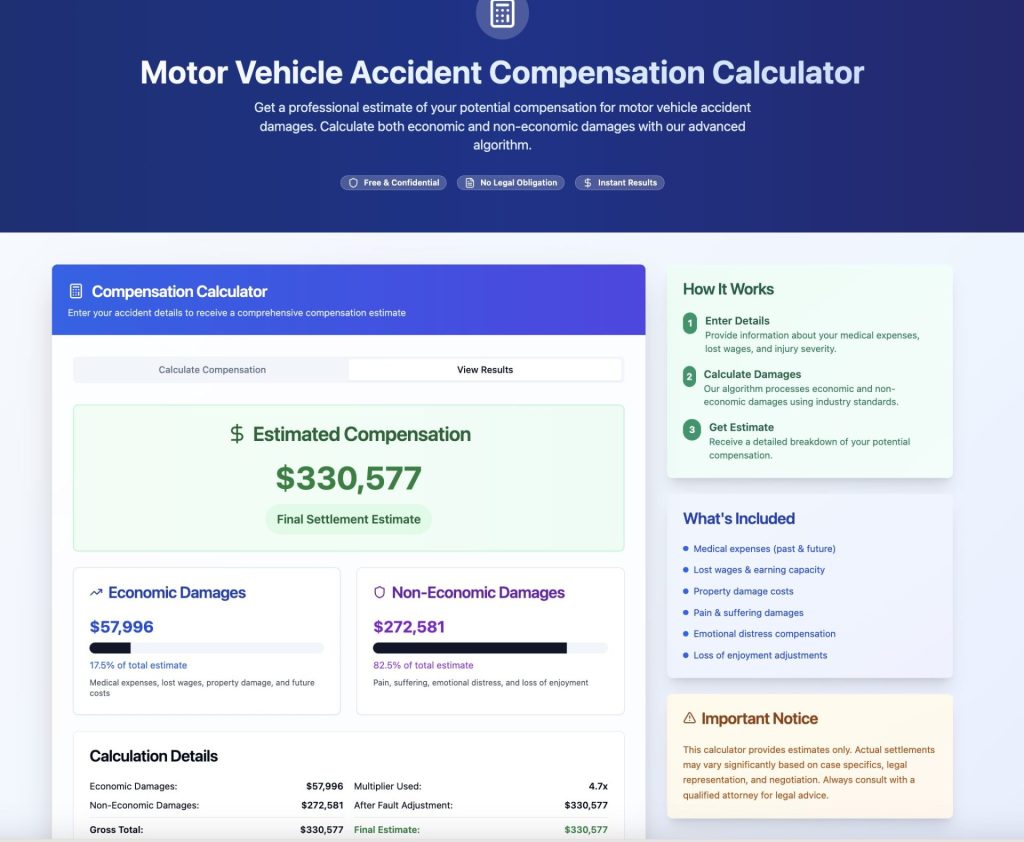Click the $330,577 estimated compensation amount
This screenshot has height=842, width=1024.
[349, 478]
